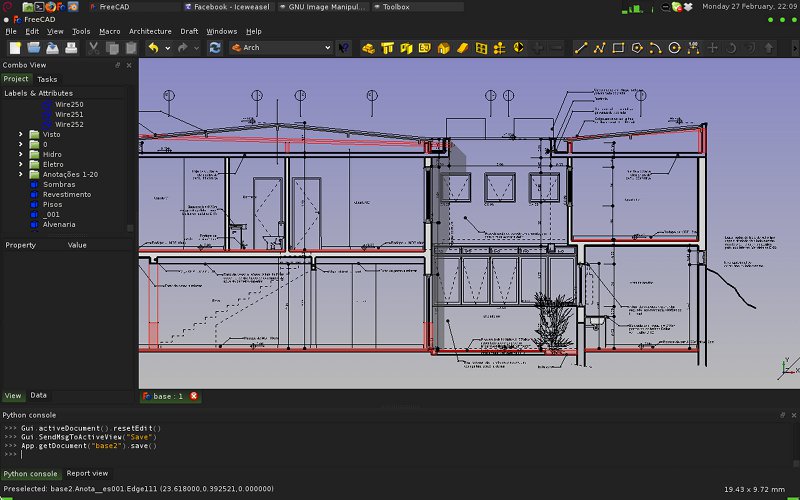Show hidden toolbar items with the overflow arrow
This screenshot has width=800, height=500.
pyautogui.click(x=795, y=48)
